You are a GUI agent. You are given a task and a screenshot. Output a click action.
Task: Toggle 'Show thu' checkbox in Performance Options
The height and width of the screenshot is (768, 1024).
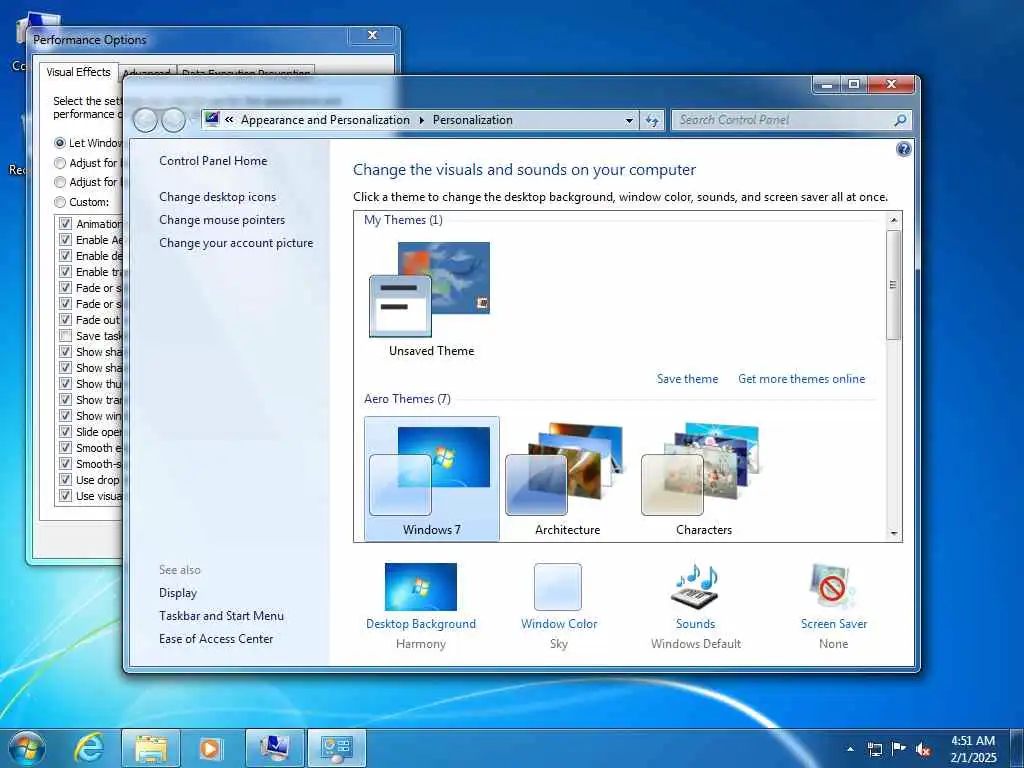(x=65, y=383)
